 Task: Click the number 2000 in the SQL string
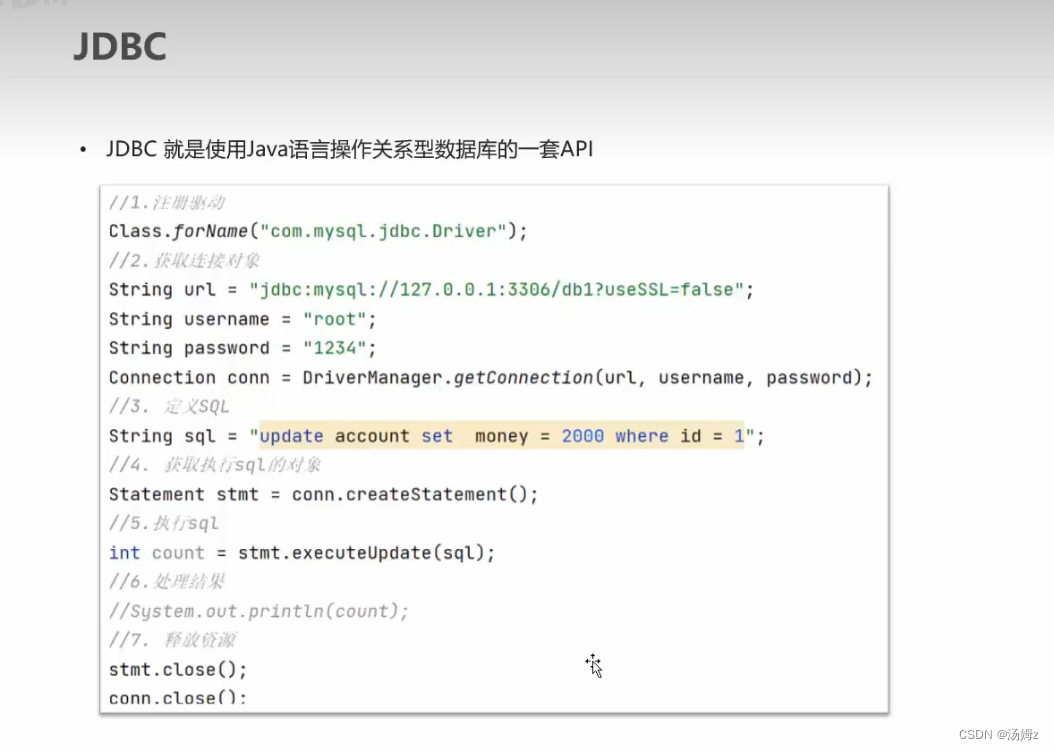(582, 436)
